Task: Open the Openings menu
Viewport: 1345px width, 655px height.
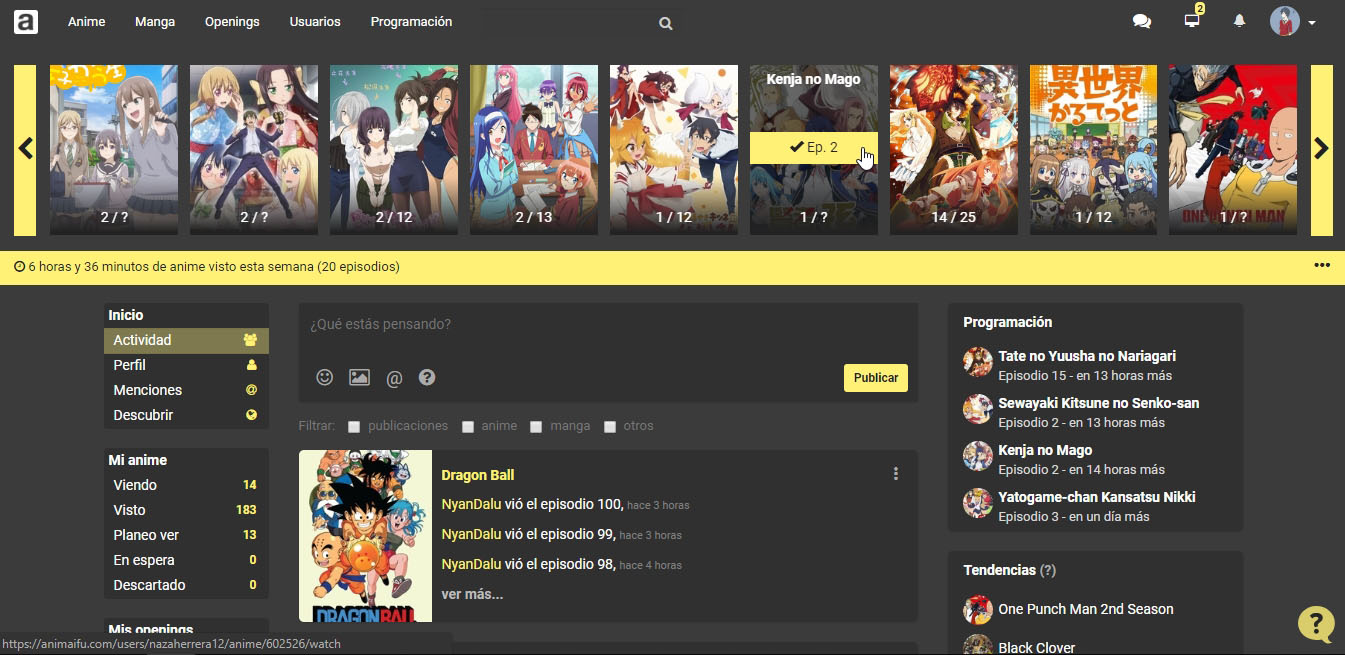Action: click(232, 21)
